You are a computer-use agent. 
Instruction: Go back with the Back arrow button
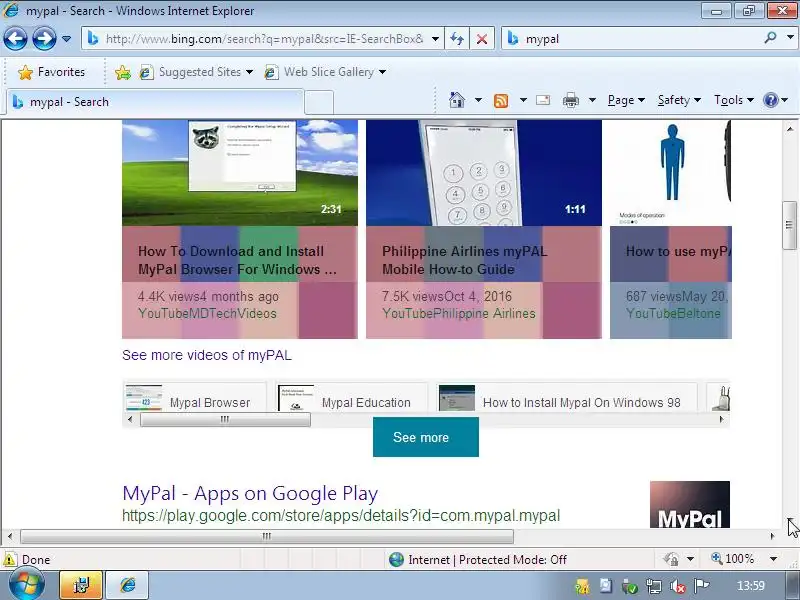pyautogui.click(x=15, y=39)
